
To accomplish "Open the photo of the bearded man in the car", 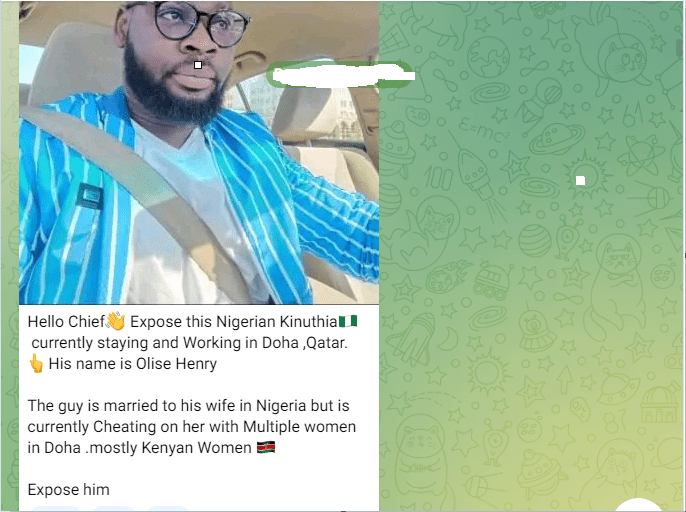I will (199, 152).
